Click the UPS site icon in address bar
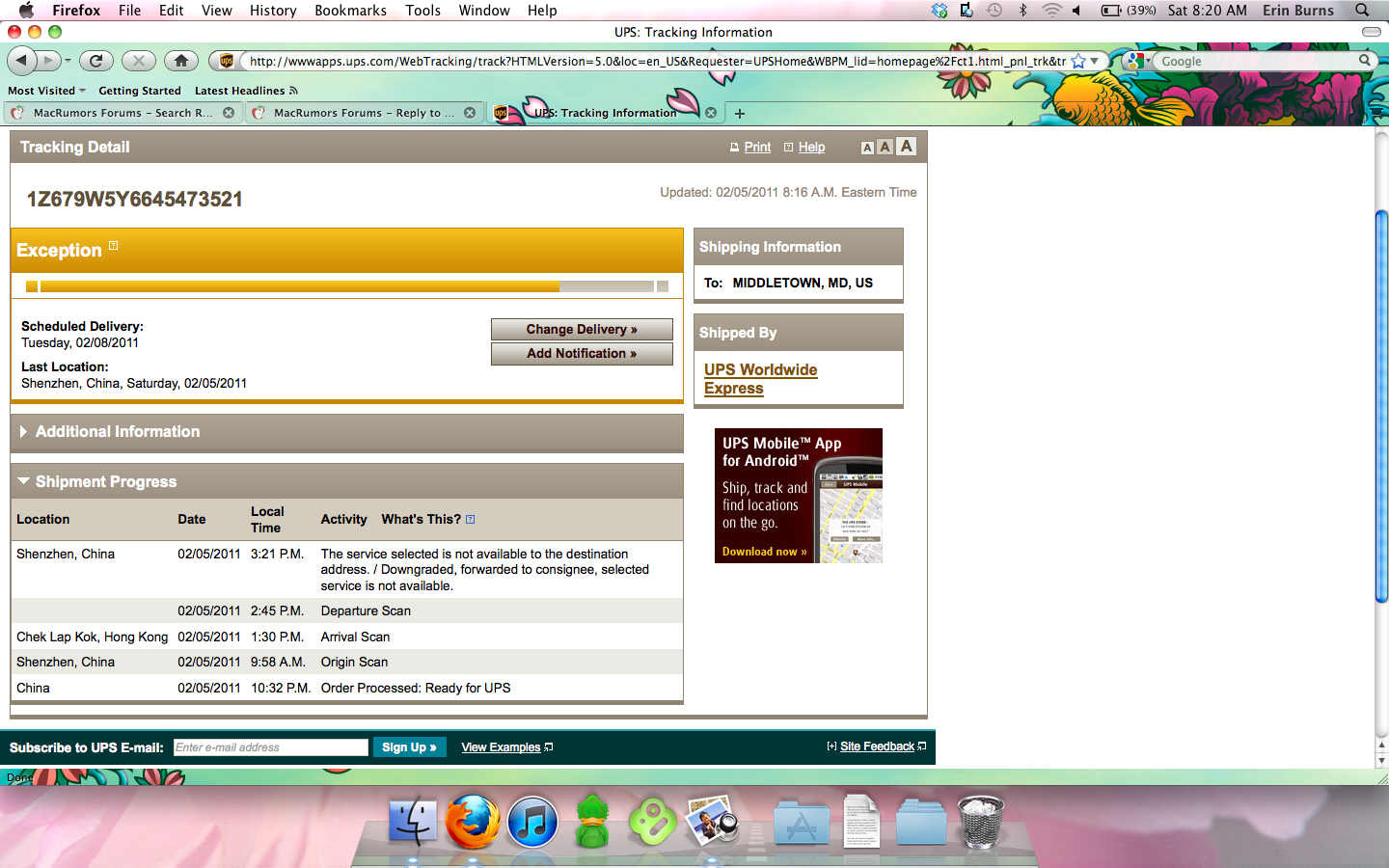Screen dimensions: 1389x868 click(x=226, y=61)
